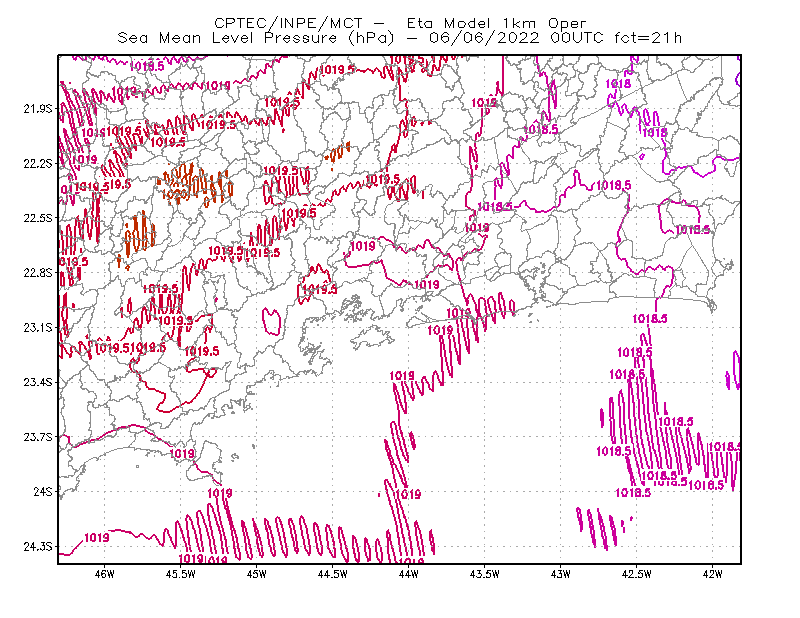Select the 22.5S latitude axis label

pos(38,218)
